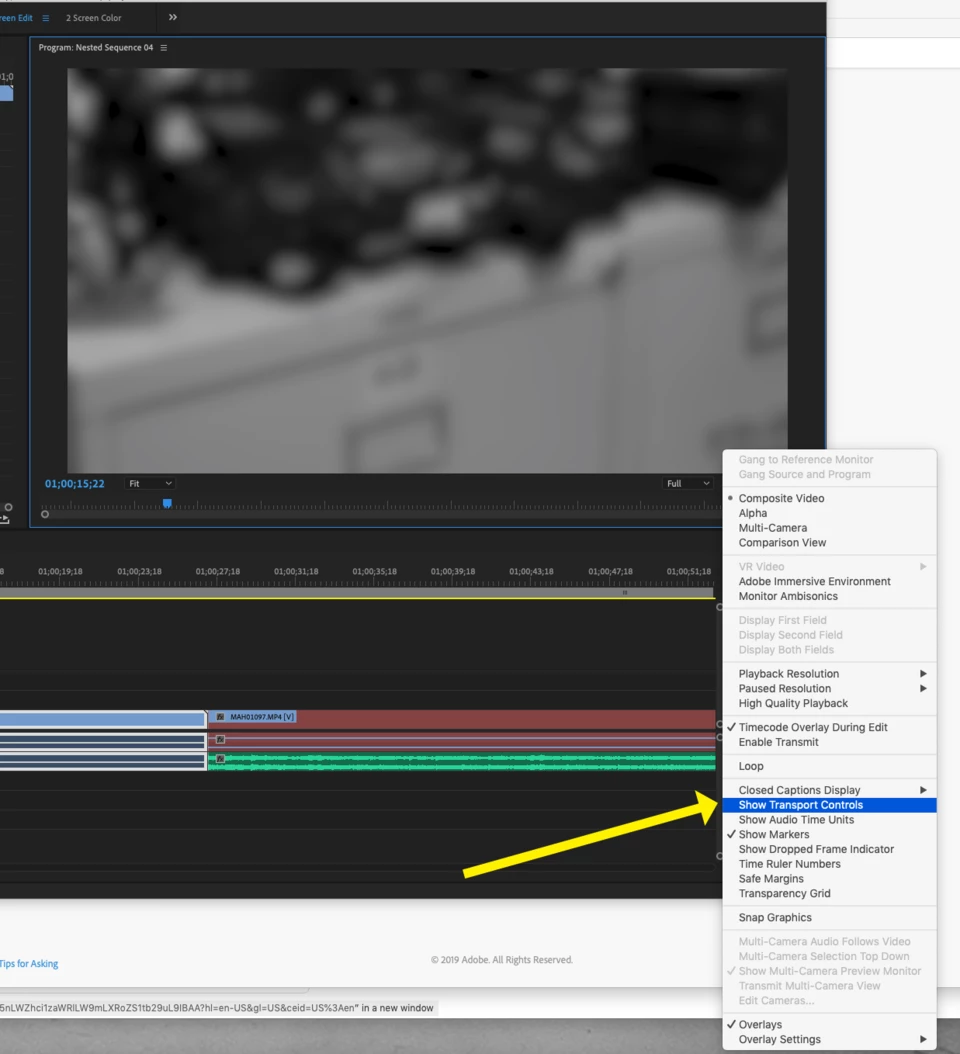This screenshot has height=1054, width=960.
Task: Click the panel overflow double-chevron icon
Action: (x=173, y=17)
